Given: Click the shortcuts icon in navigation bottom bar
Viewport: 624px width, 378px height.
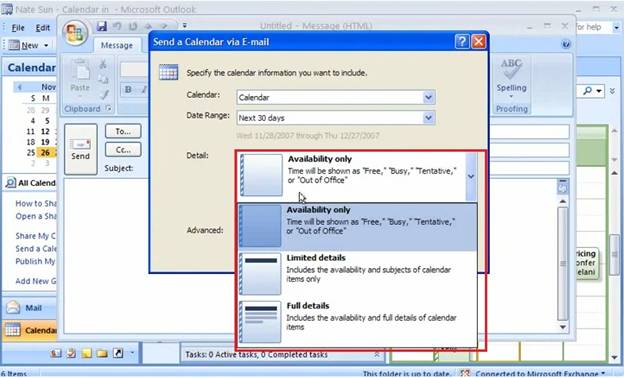Looking at the screenshot, I should click(117, 353).
